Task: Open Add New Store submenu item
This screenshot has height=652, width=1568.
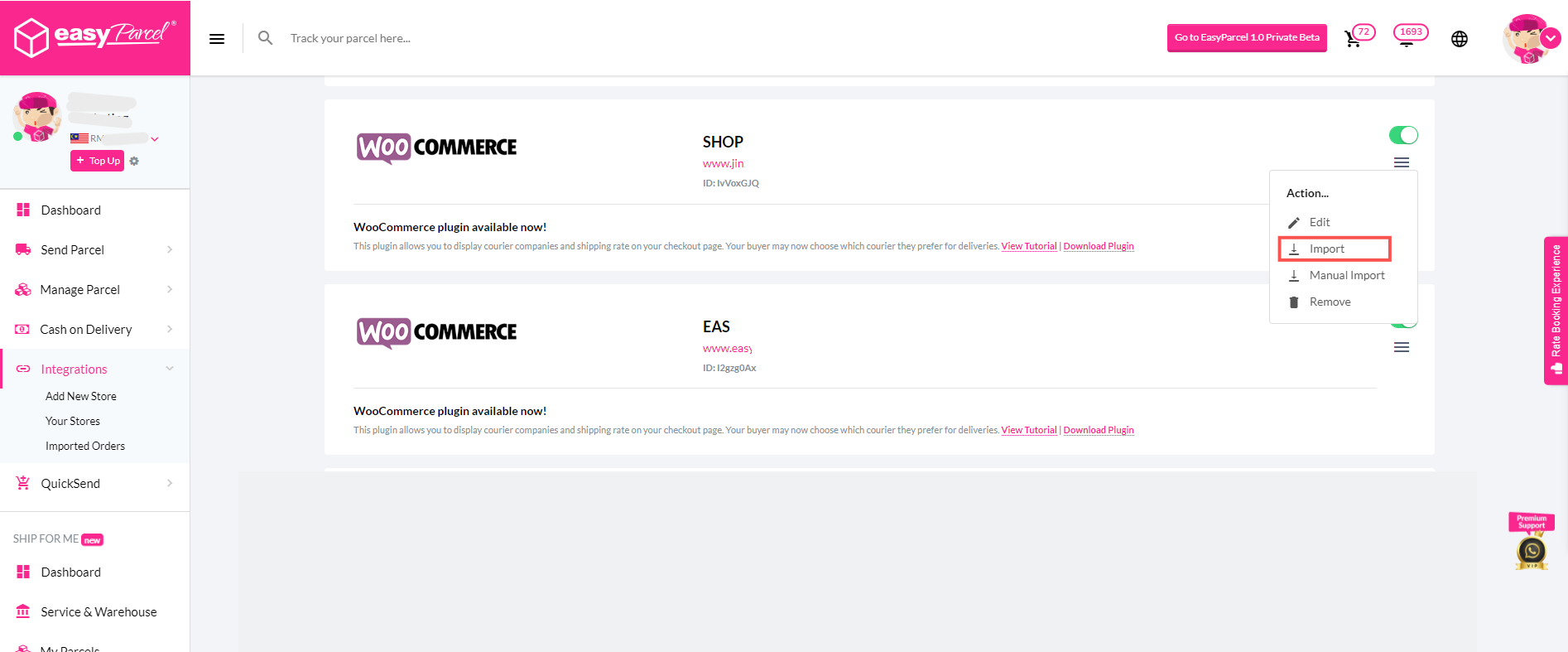Action: (81, 396)
